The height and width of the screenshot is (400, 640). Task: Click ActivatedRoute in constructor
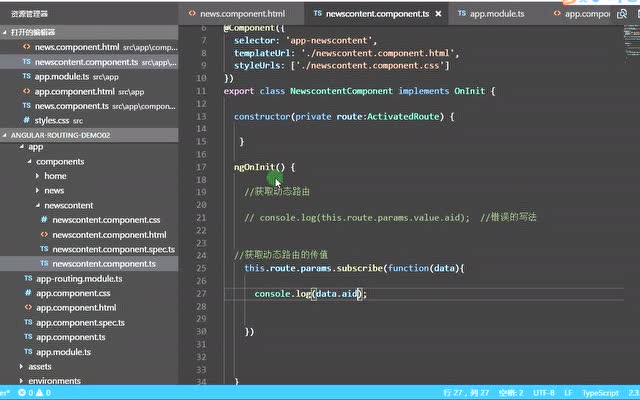tap(403, 117)
